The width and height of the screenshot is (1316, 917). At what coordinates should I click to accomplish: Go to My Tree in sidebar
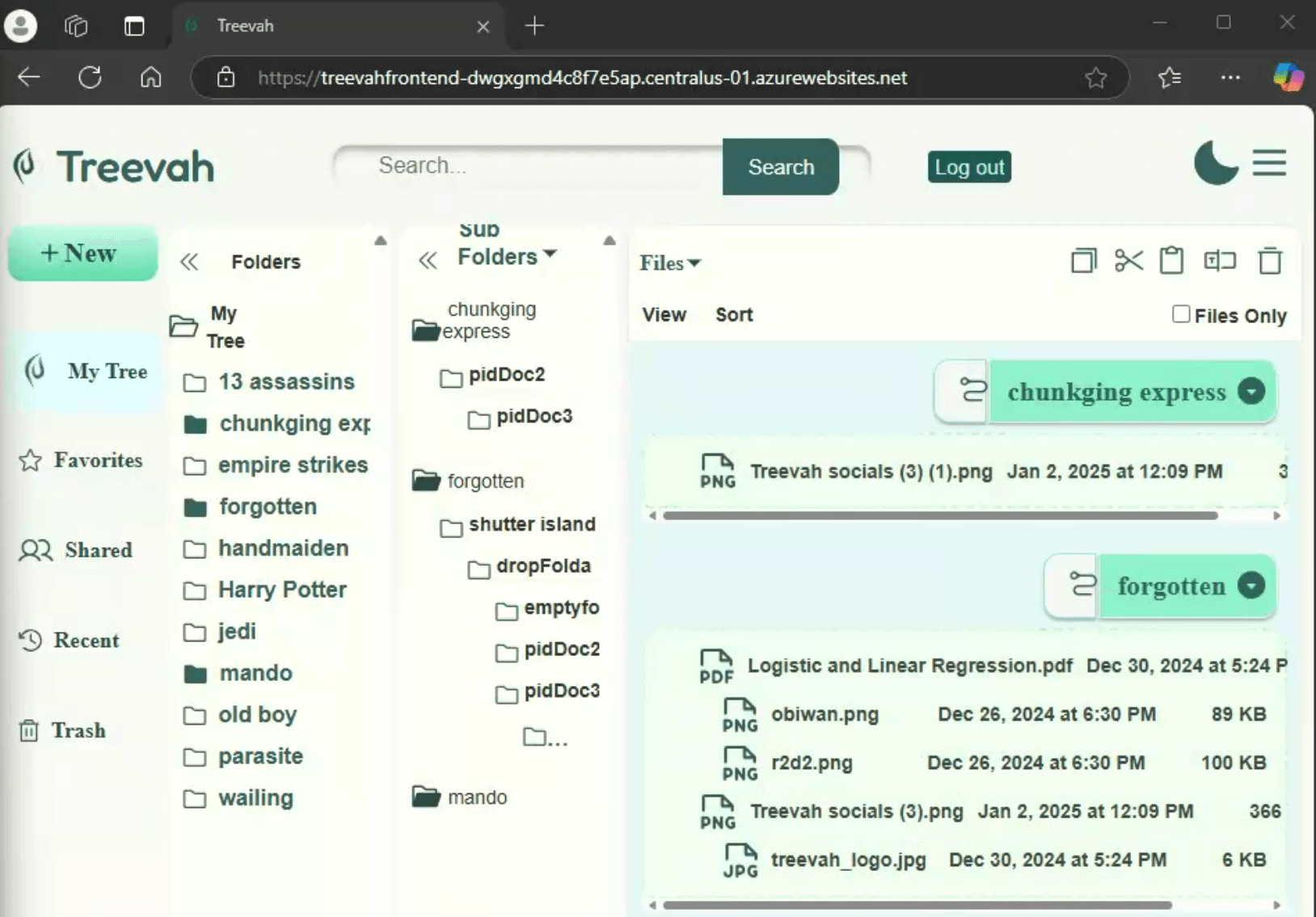tap(86, 371)
